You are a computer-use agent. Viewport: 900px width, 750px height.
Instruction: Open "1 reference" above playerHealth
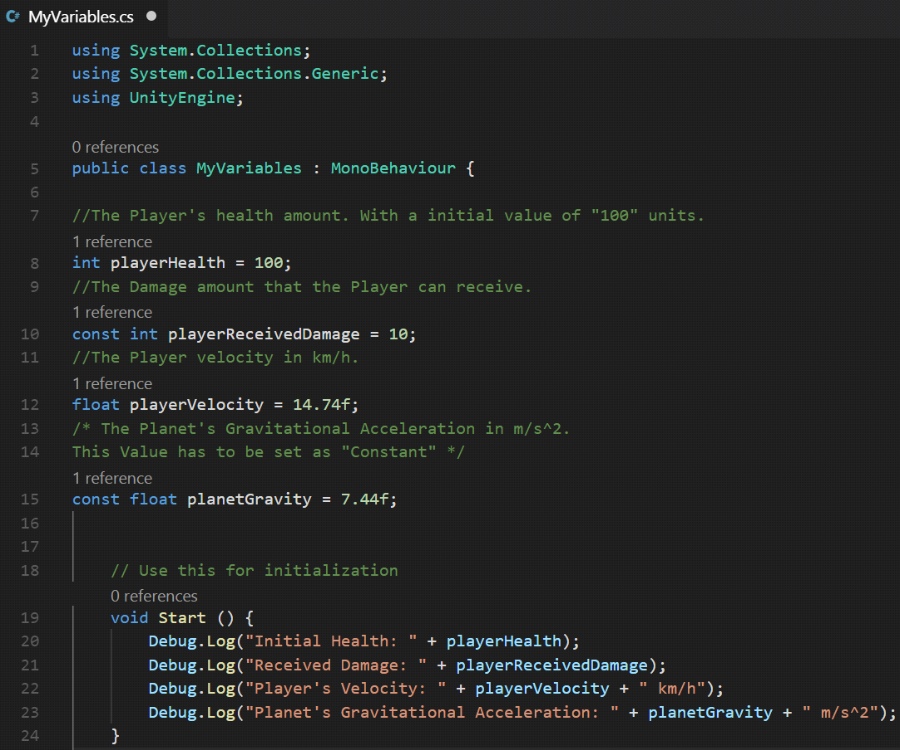tap(112, 241)
